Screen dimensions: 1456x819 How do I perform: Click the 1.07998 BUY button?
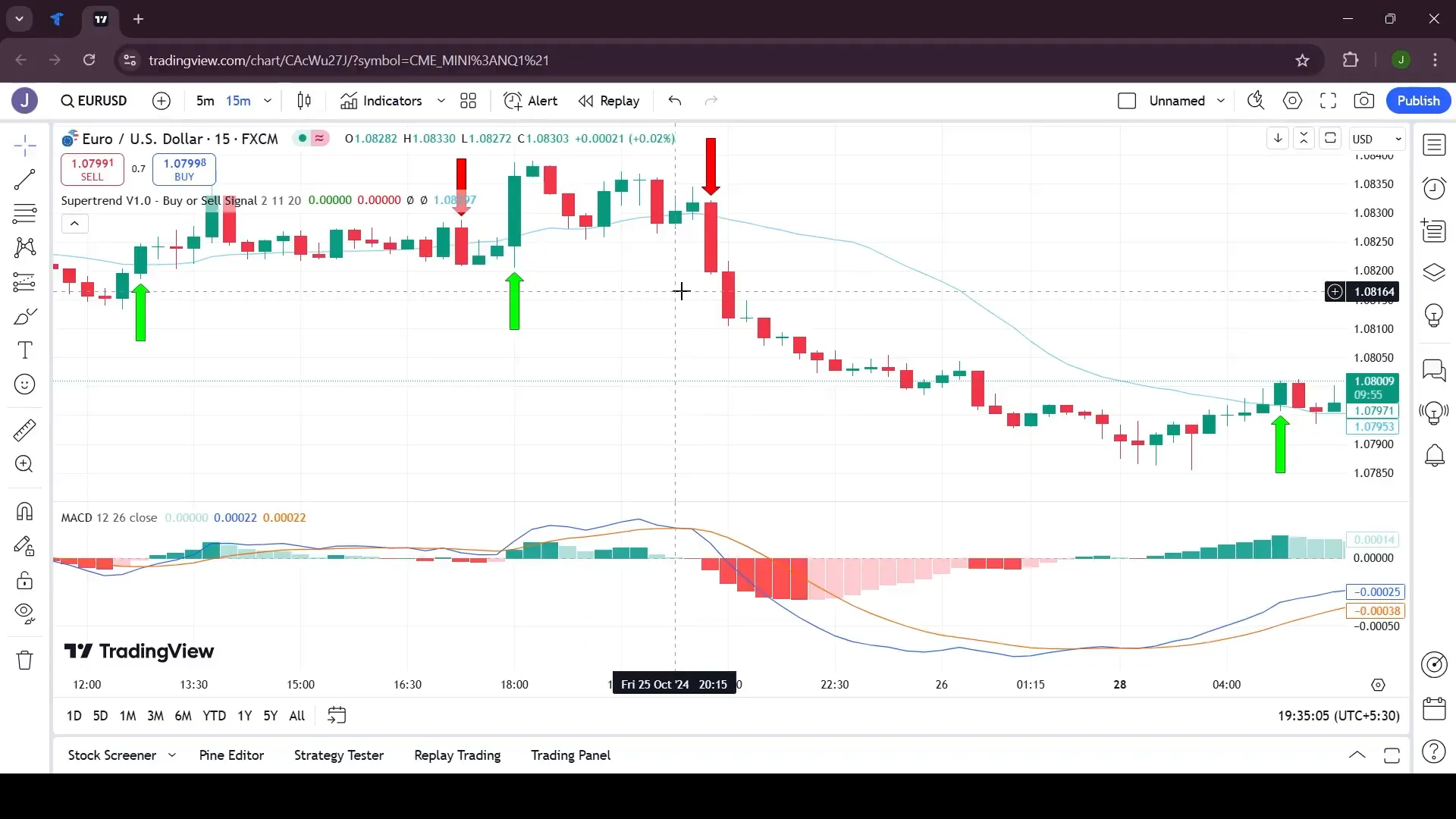click(x=184, y=169)
